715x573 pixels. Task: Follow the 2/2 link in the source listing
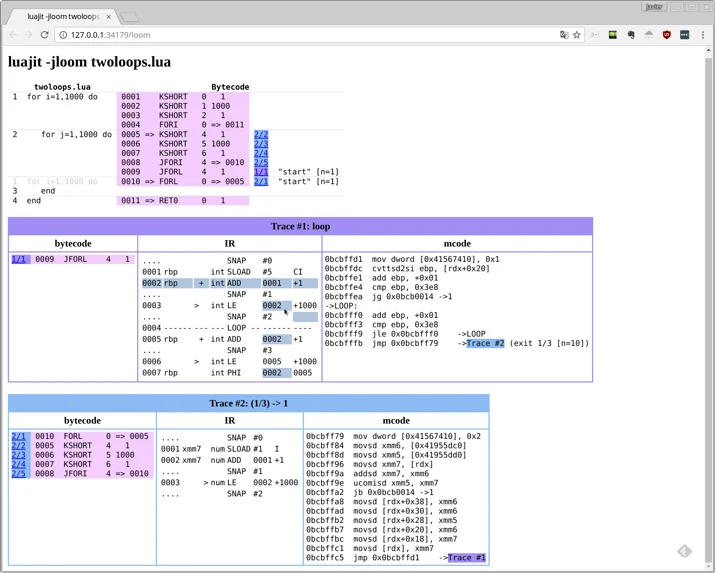click(x=261, y=134)
